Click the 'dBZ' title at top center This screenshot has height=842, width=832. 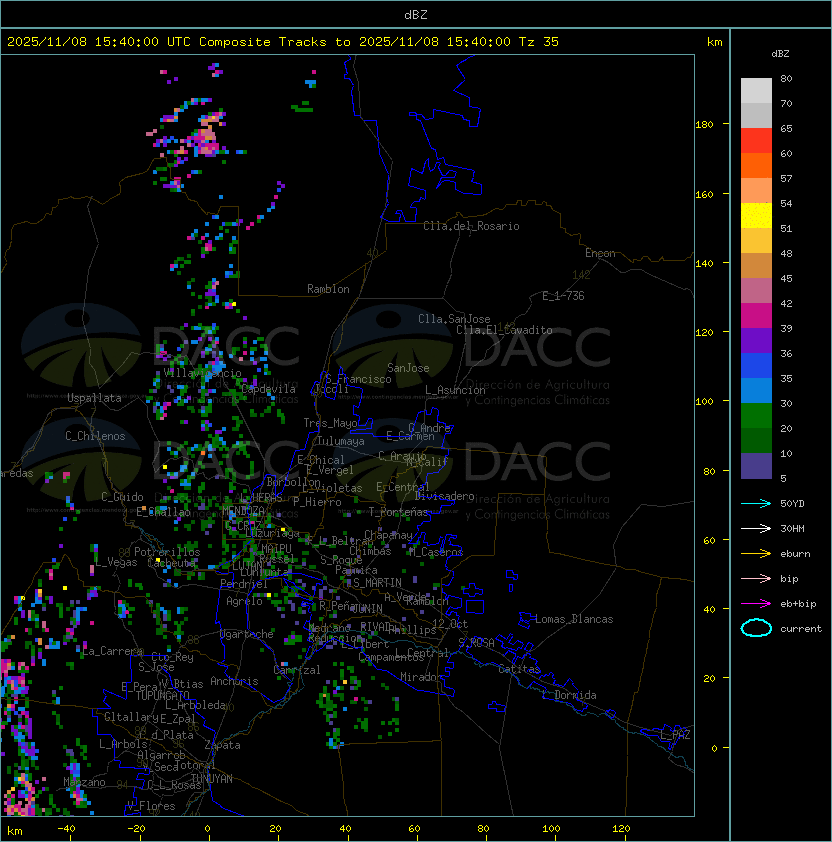[416, 15]
